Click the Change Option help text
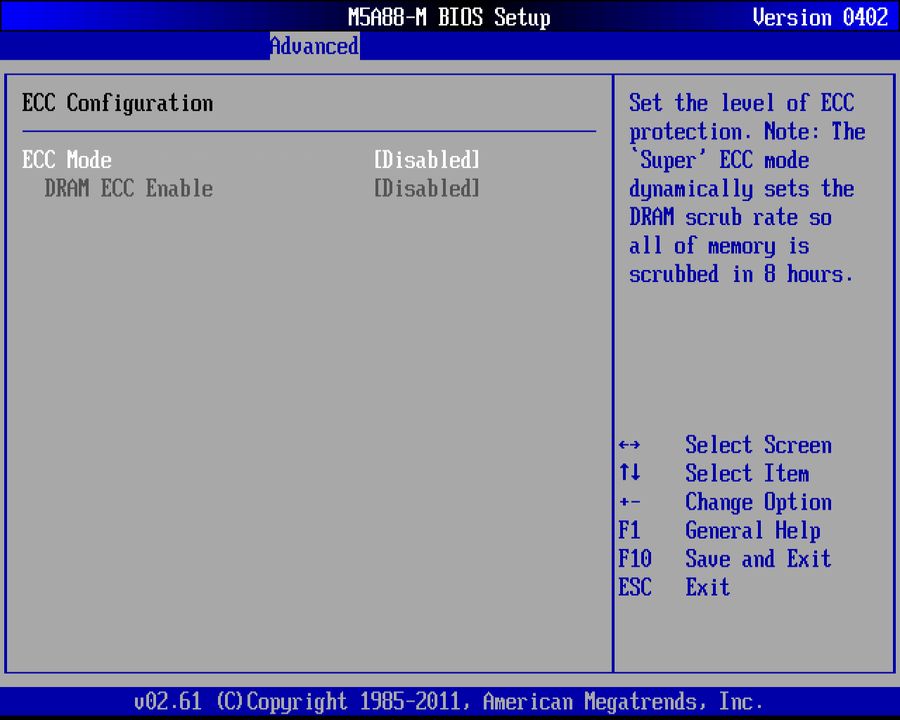Viewport: 900px width, 720px height. pyautogui.click(x=758, y=502)
